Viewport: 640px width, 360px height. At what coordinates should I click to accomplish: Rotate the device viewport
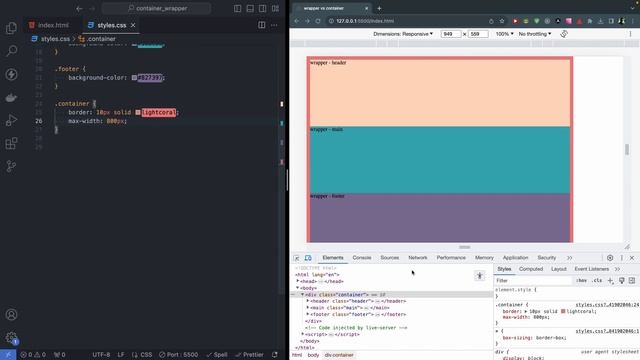point(564,34)
